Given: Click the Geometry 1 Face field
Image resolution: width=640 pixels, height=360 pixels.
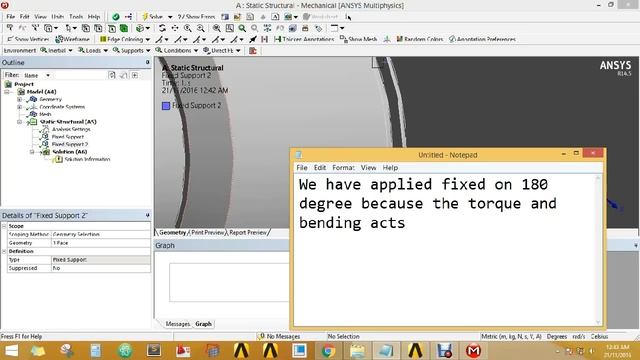Looking at the screenshot, I should 101,243.
